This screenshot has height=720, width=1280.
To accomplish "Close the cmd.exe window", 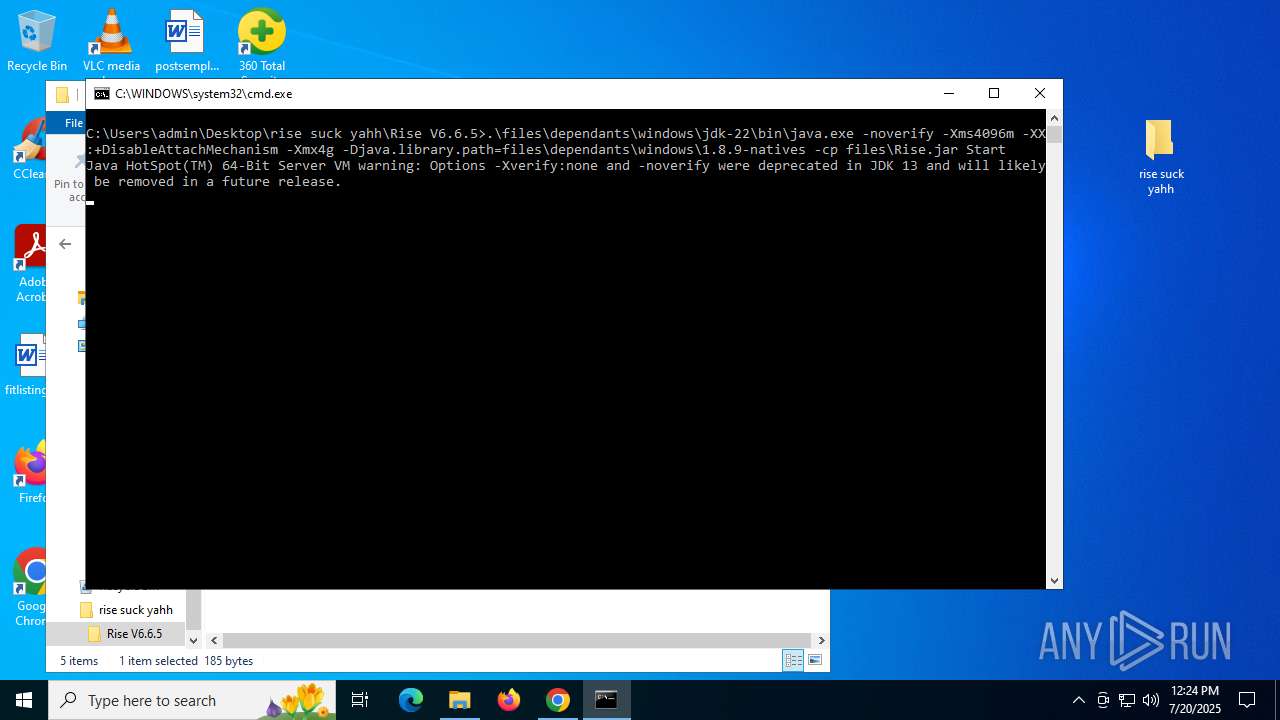I will coord(1040,94).
